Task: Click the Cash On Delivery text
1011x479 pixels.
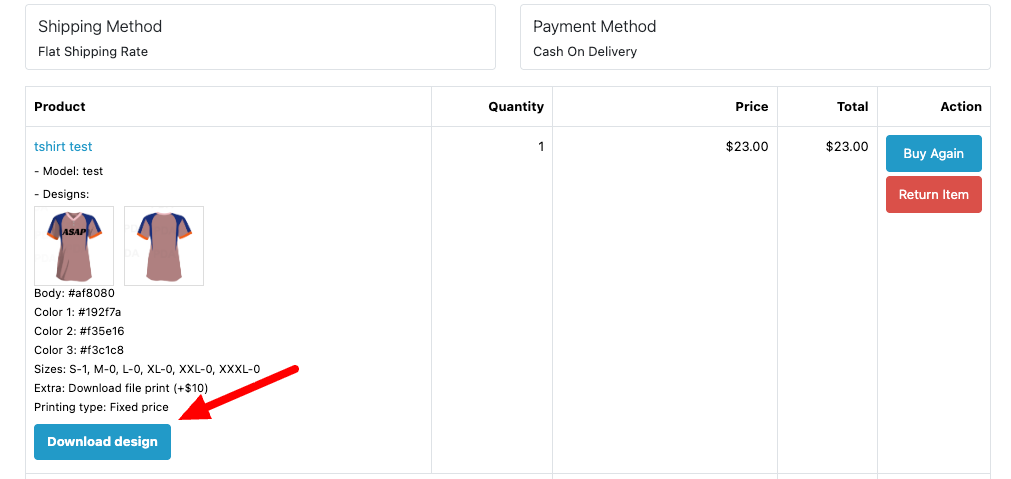Action: [585, 51]
